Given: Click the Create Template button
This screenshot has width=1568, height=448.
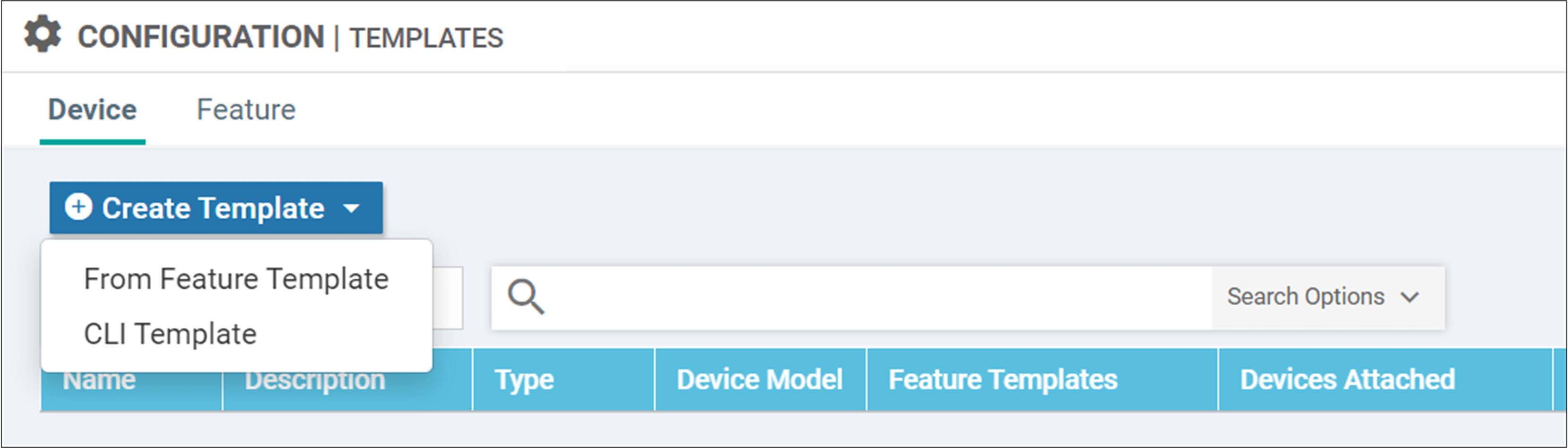Looking at the screenshot, I should [x=216, y=207].
